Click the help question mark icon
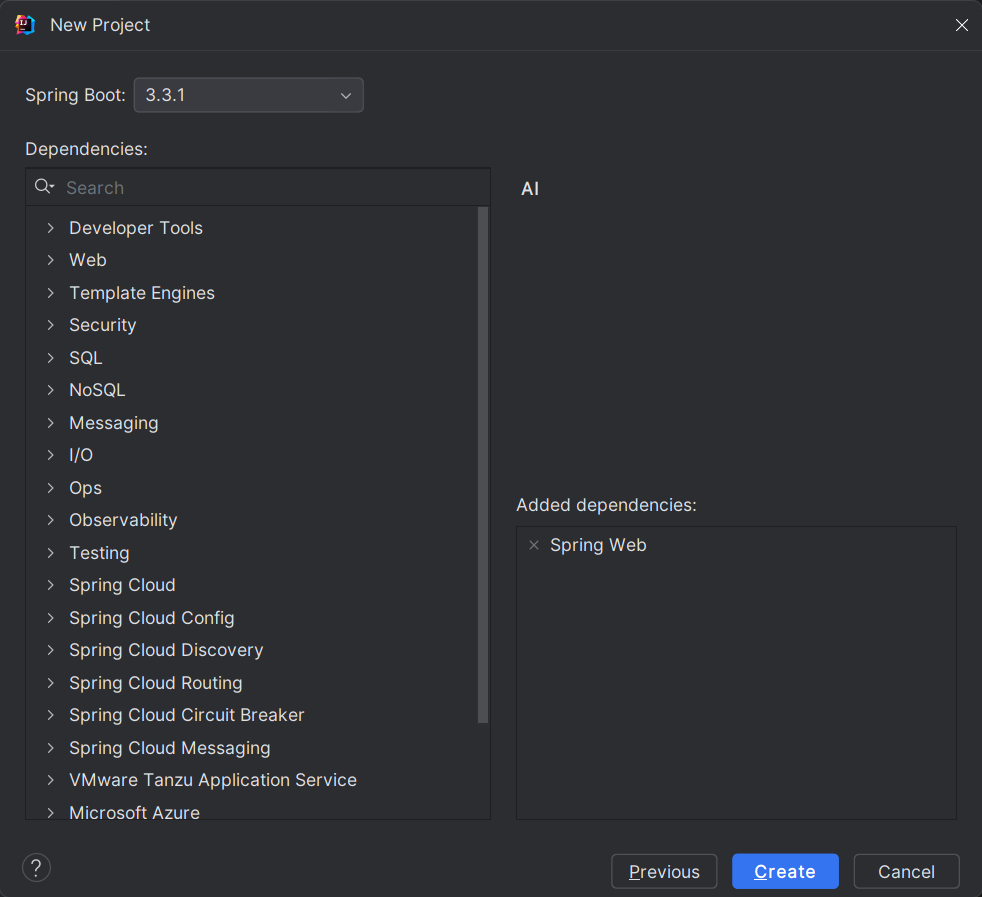 tap(36, 867)
